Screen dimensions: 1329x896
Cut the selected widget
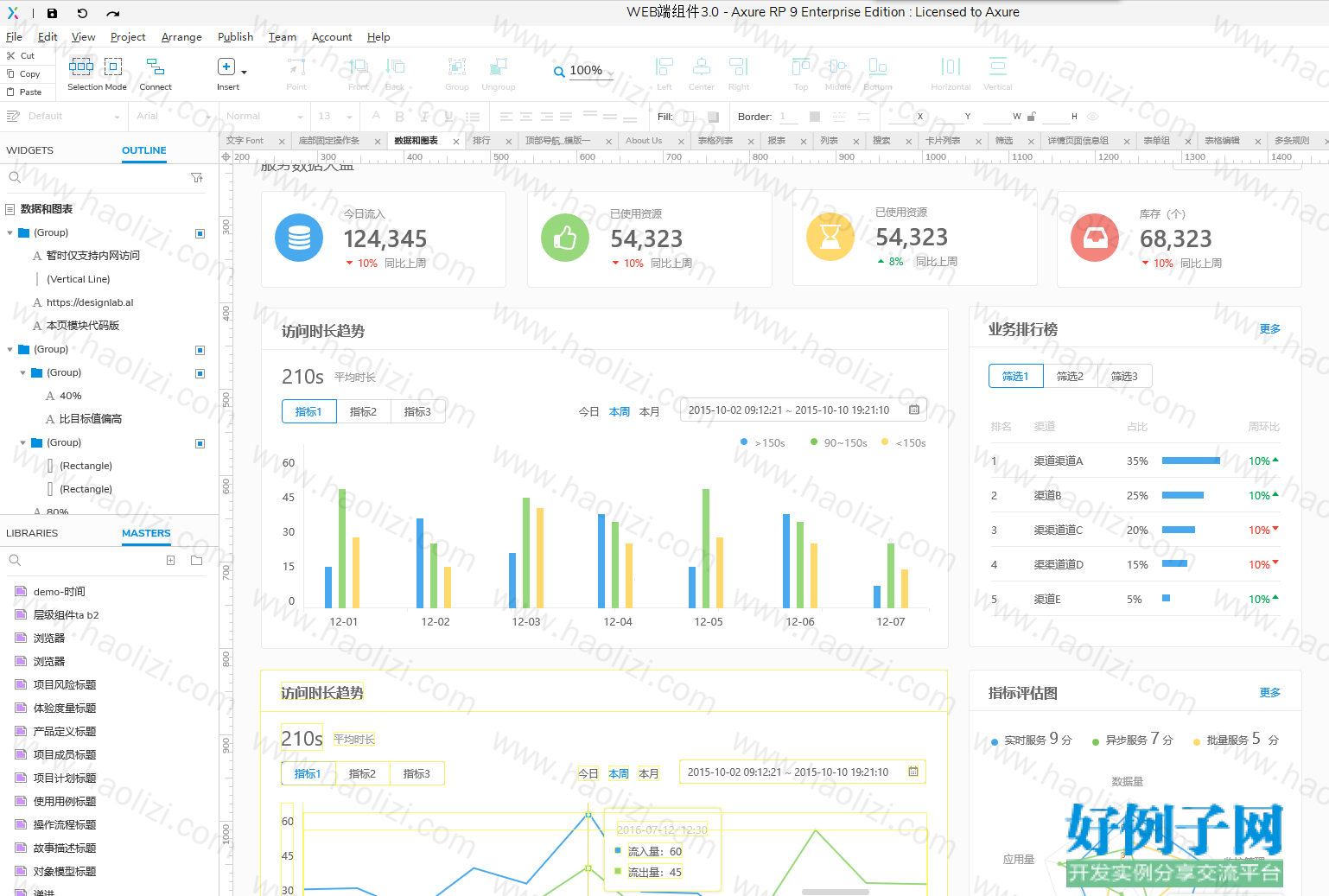pos(21,55)
